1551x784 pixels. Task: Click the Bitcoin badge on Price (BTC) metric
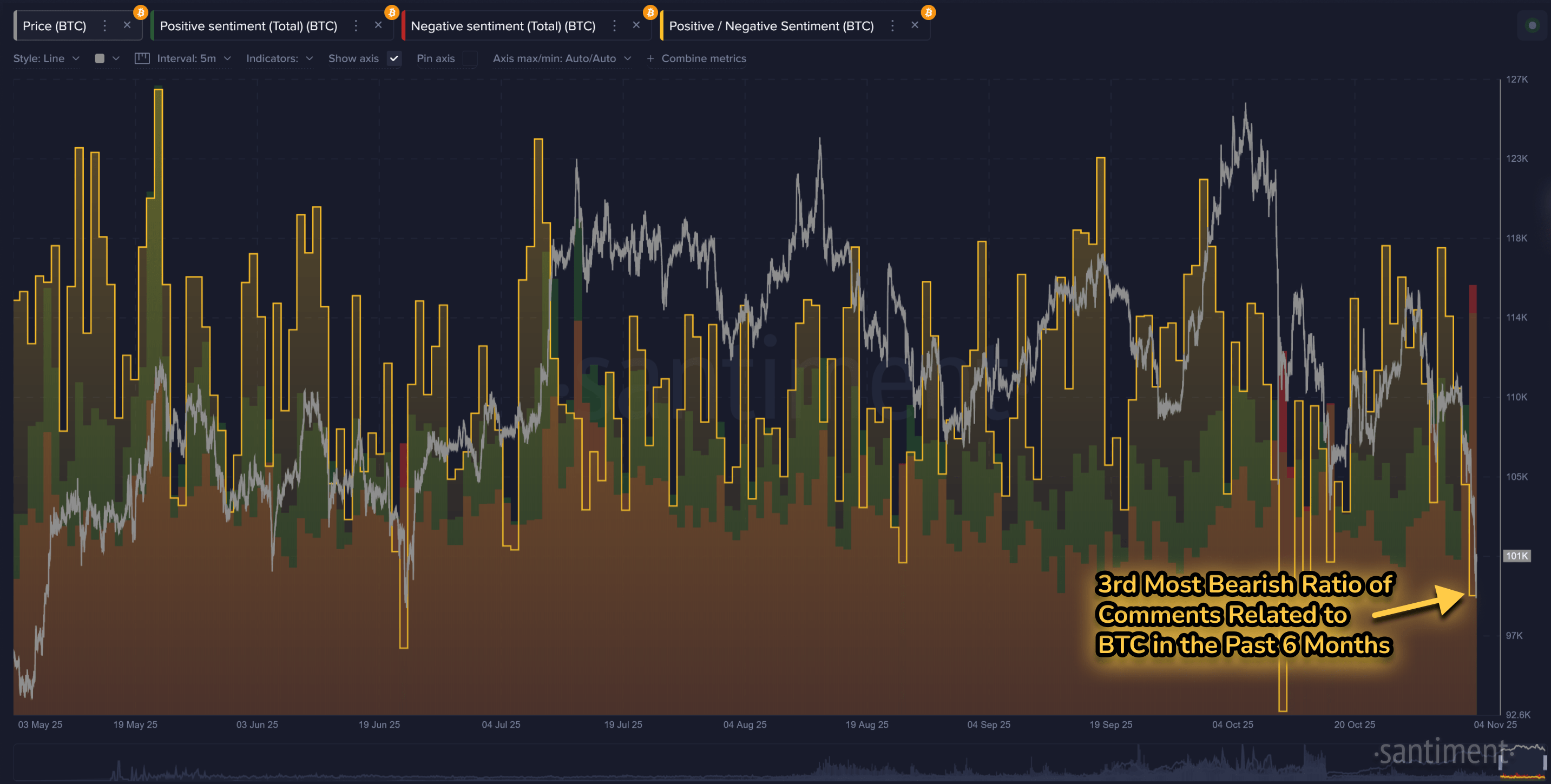140,11
